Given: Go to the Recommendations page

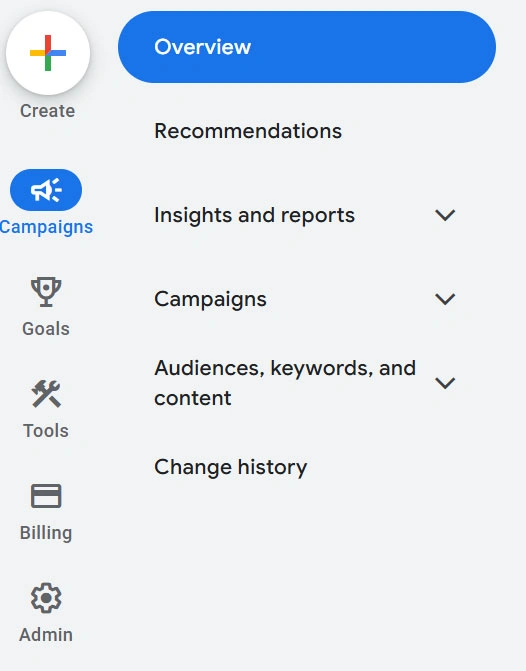Looking at the screenshot, I should coord(248,131).
